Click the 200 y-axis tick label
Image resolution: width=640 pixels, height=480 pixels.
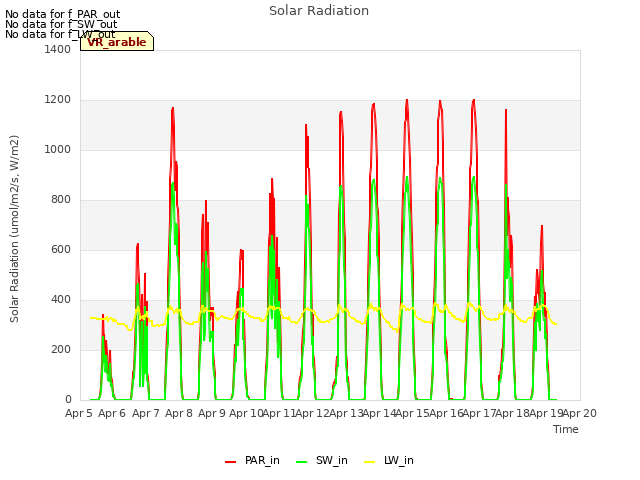pyautogui.click(x=61, y=349)
